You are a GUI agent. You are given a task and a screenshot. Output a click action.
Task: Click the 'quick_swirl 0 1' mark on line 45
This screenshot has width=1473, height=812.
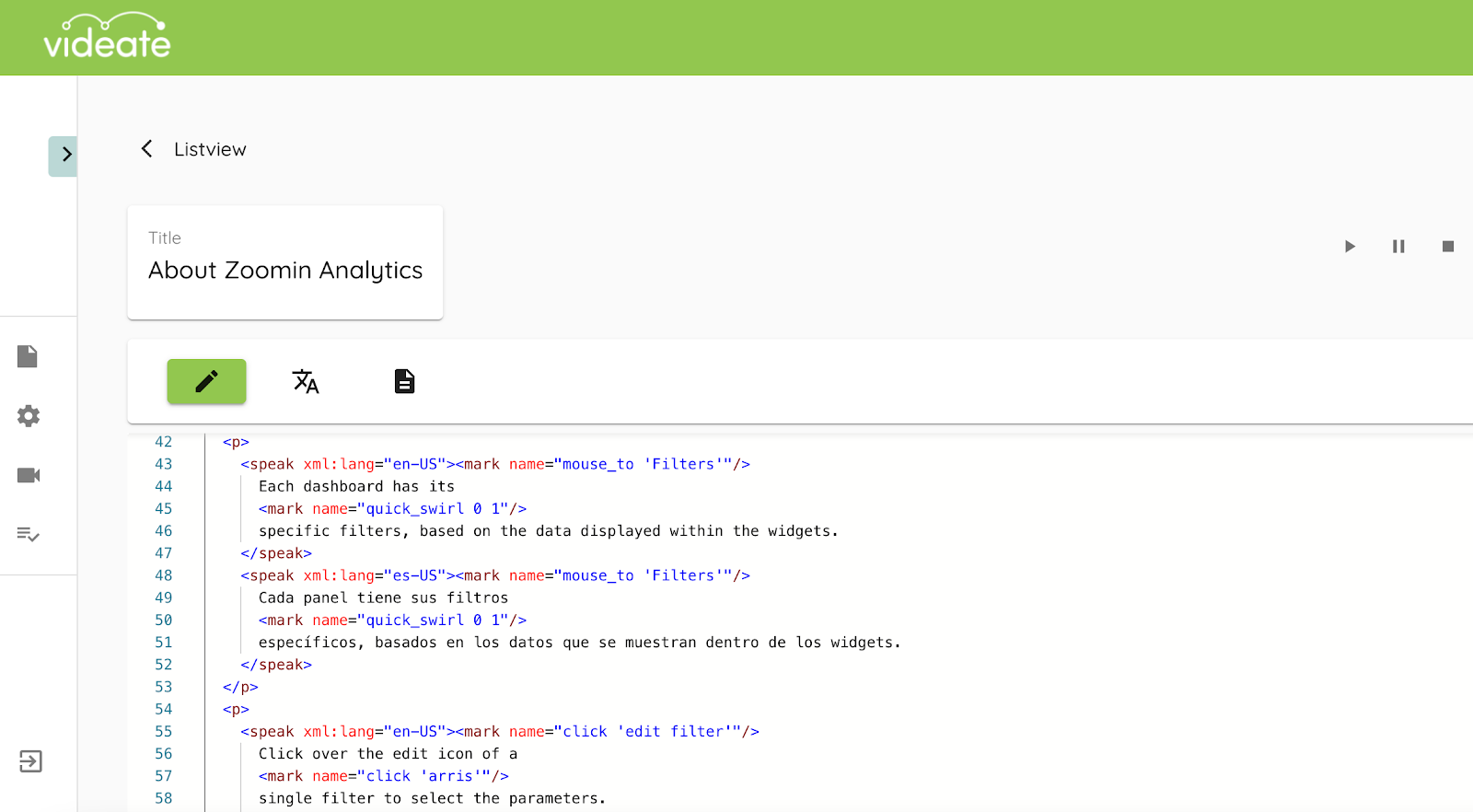click(x=392, y=508)
